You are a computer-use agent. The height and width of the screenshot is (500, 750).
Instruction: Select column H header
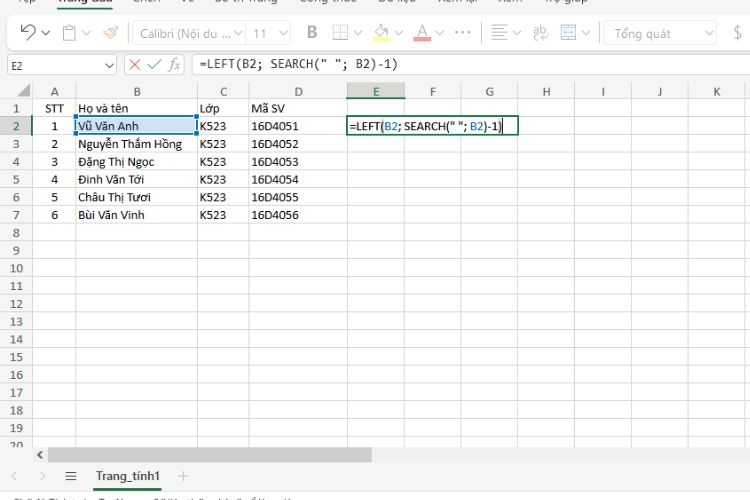[x=546, y=91]
